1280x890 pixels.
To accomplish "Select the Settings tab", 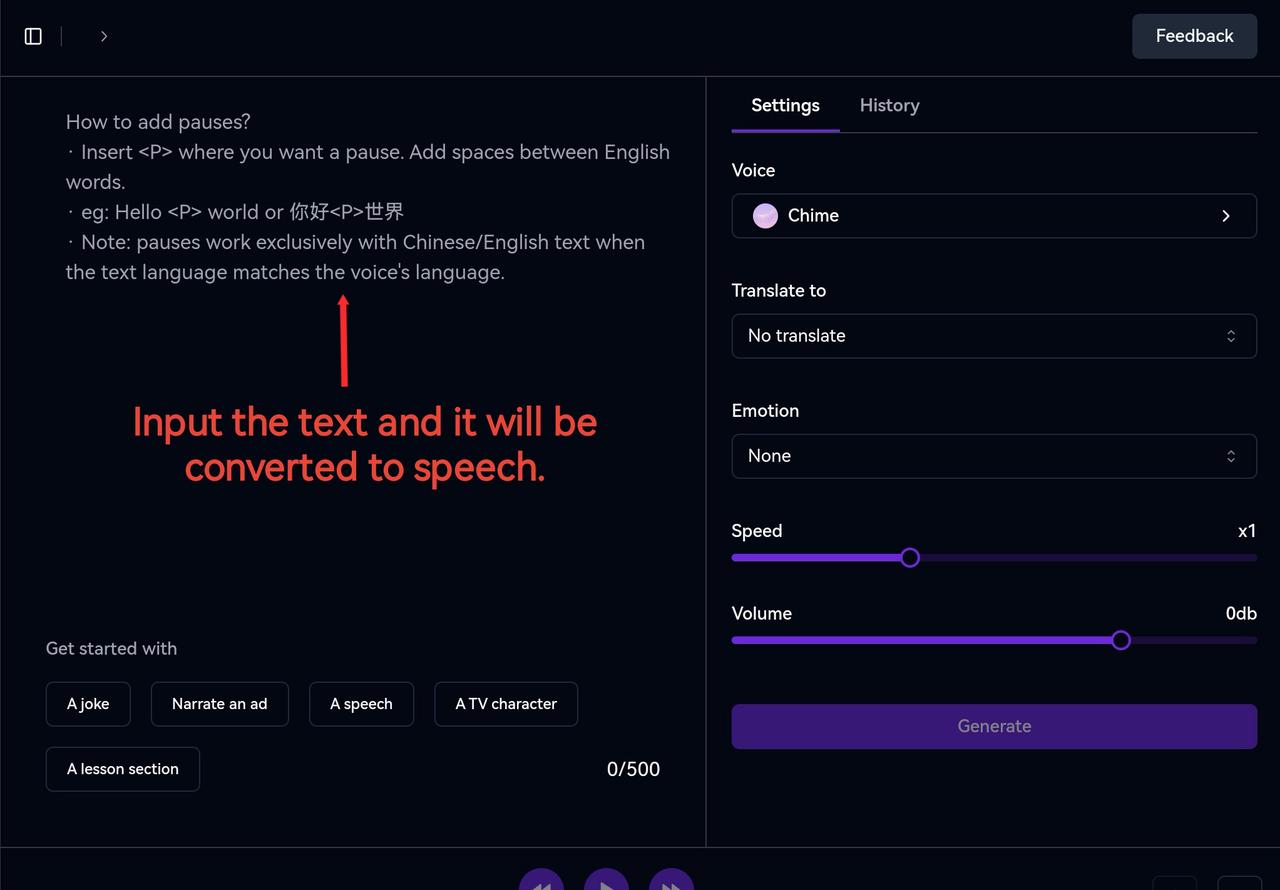I will click(785, 106).
